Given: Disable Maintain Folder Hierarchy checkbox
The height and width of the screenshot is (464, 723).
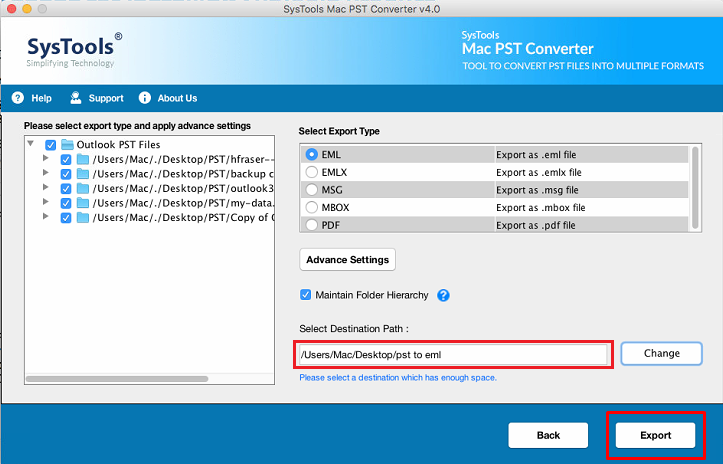Looking at the screenshot, I should [x=305, y=295].
